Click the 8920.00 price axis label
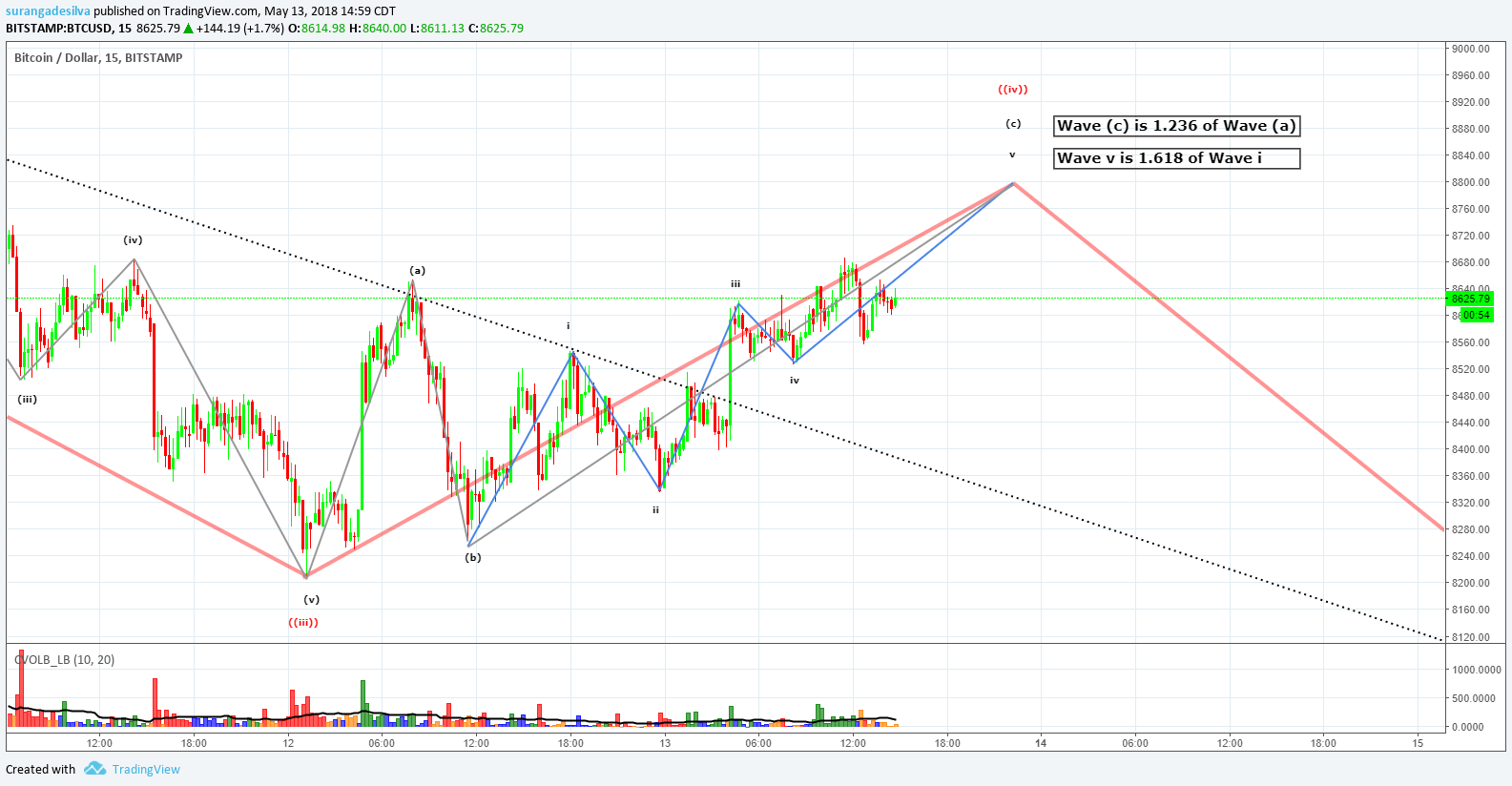This screenshot has height=786, width=1512. click(1471, 102)
